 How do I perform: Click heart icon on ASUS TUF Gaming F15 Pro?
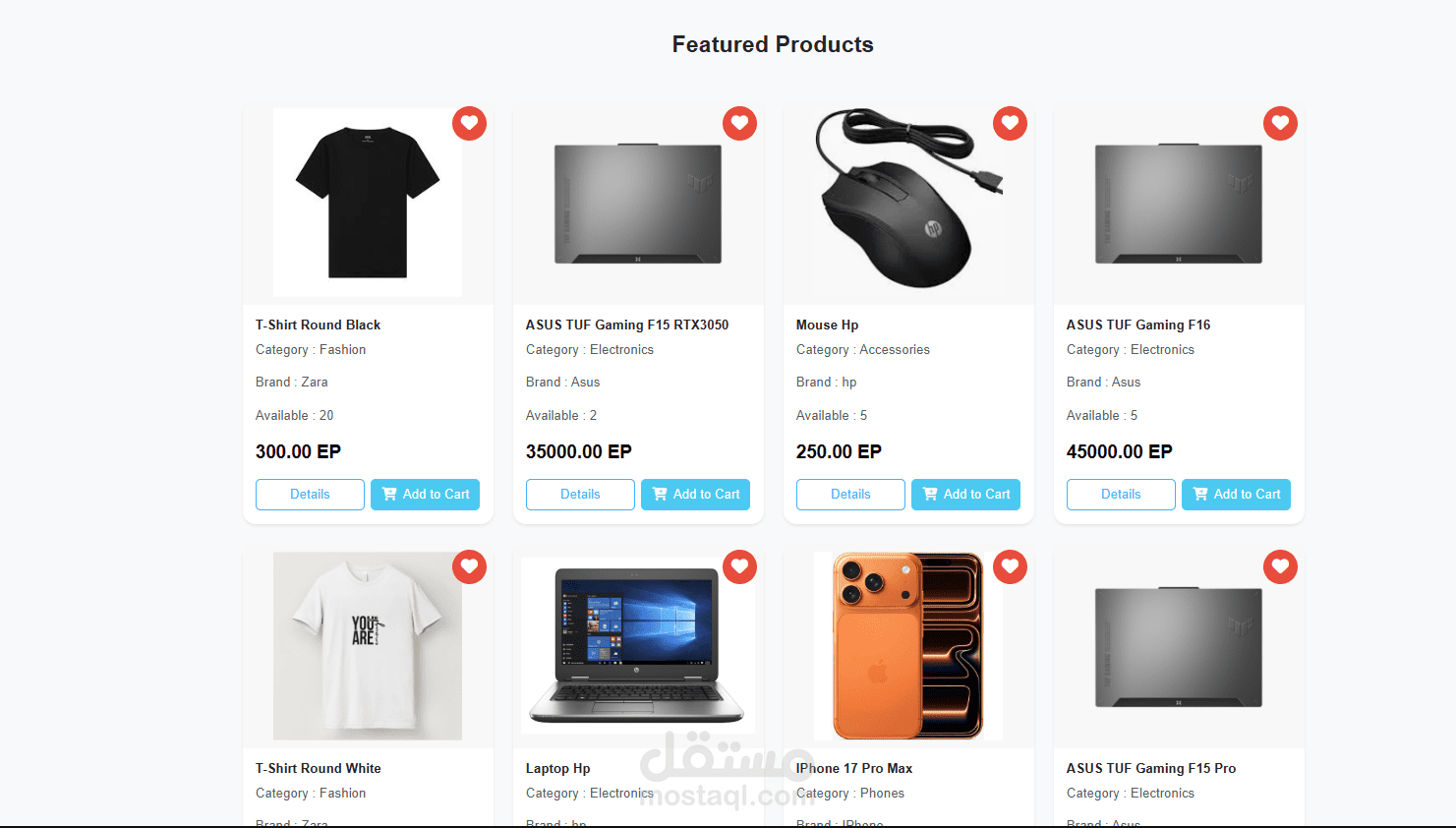pos(1280,566)
